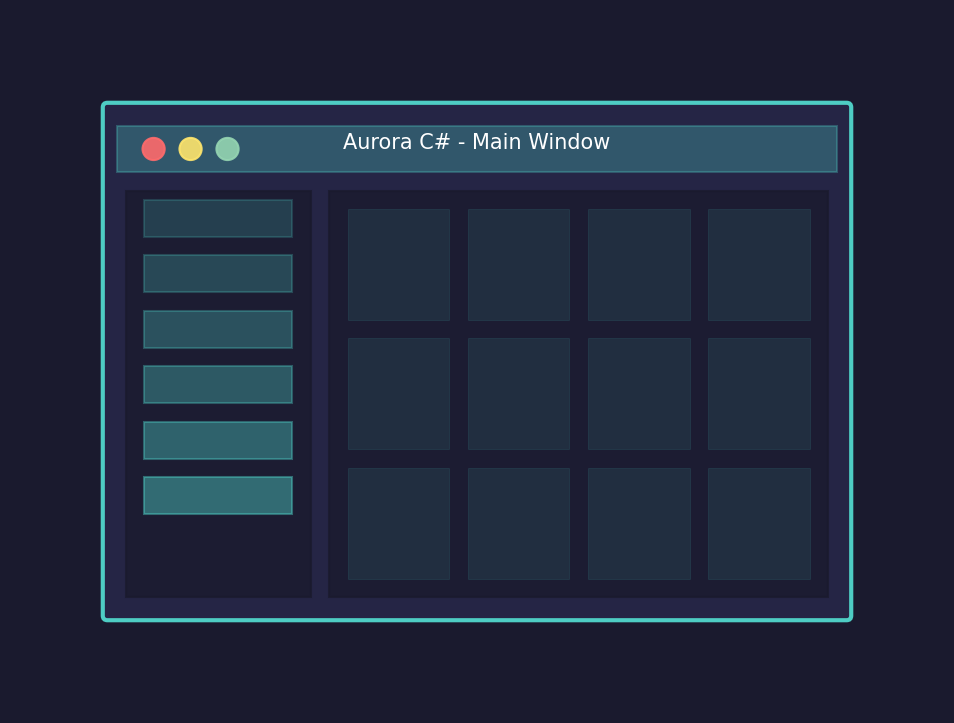Choose the fourth sidebar button from top
Screen dimensions: 954x723
pos(217,384)
